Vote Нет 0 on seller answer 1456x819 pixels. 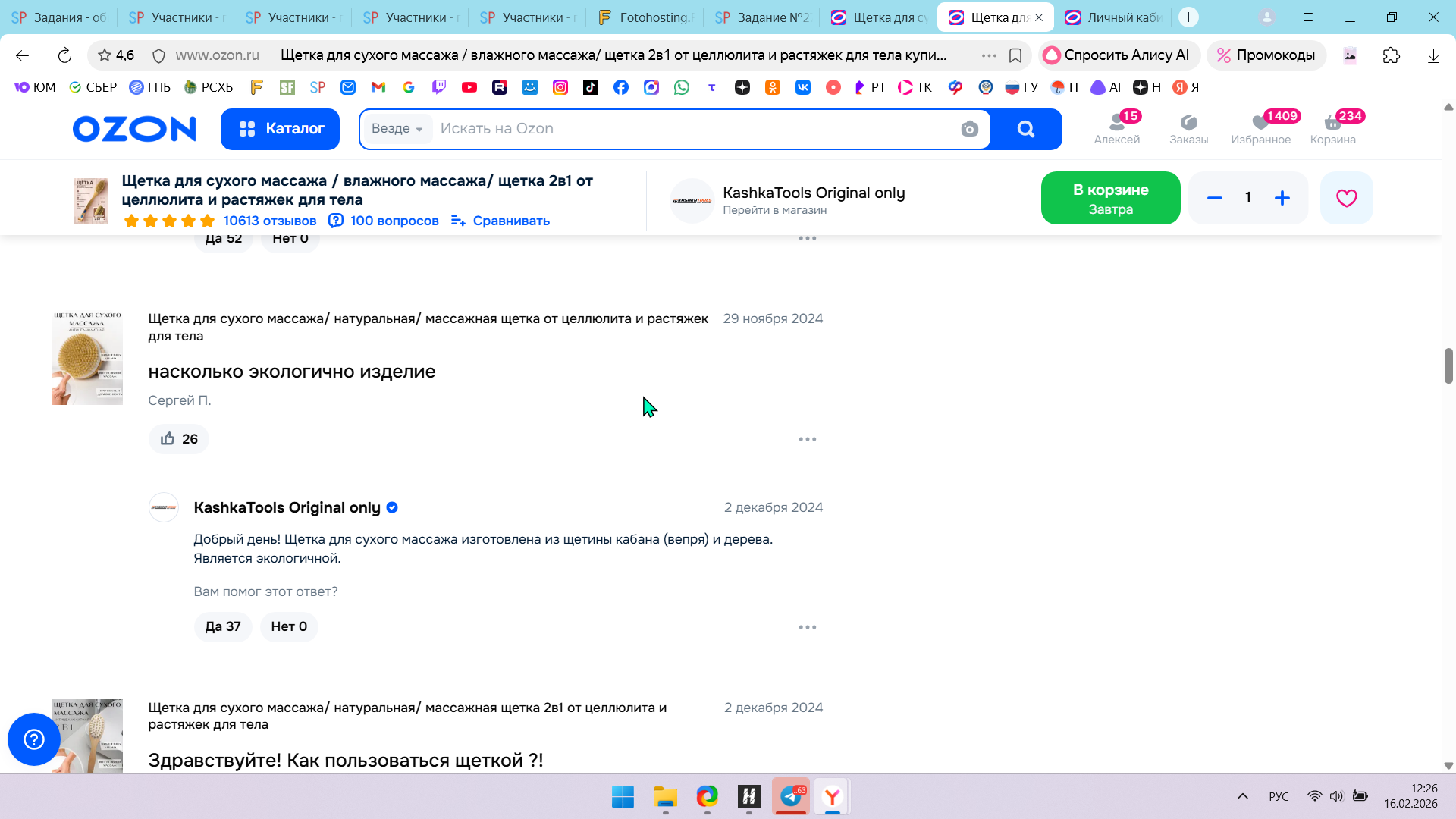click(x=289, y=626)
